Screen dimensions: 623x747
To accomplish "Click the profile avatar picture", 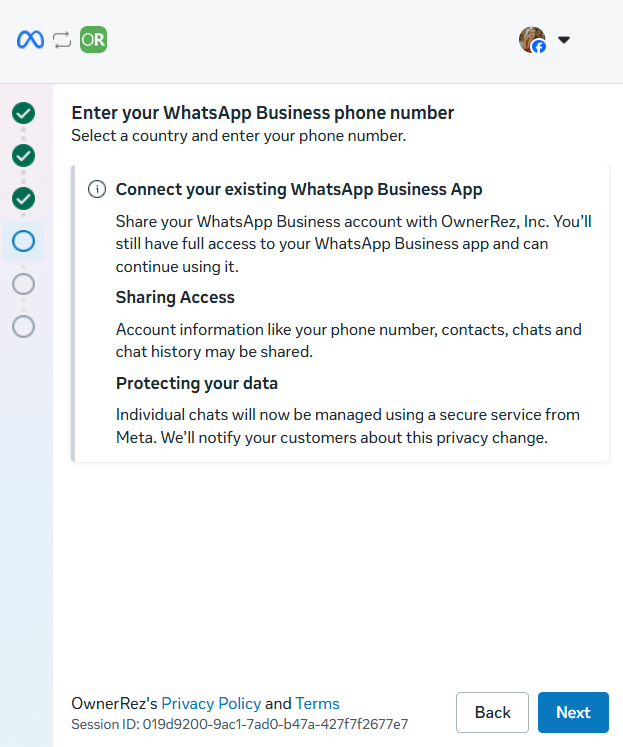I will (531, 39).
